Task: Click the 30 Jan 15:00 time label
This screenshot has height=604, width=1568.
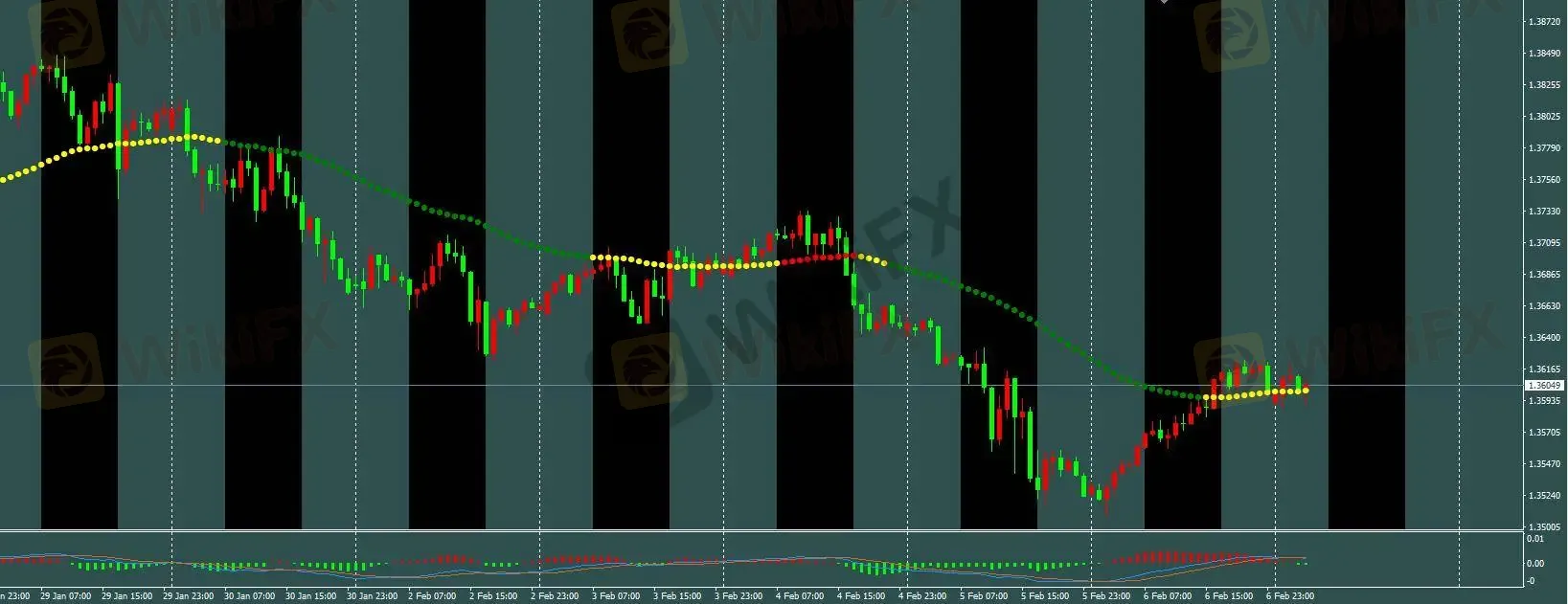Action: (x=312, y=596)
